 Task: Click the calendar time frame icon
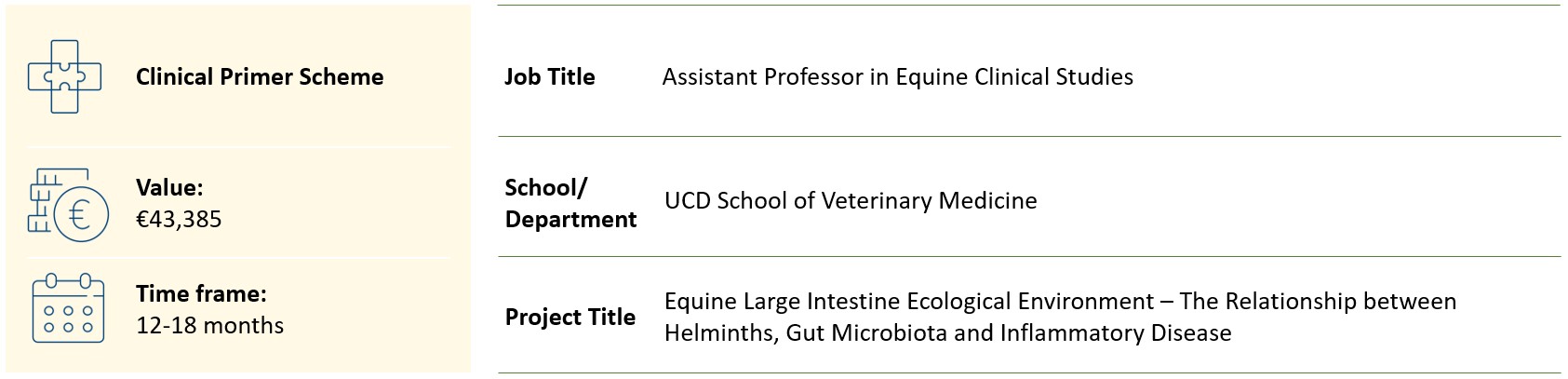(68, 308)
